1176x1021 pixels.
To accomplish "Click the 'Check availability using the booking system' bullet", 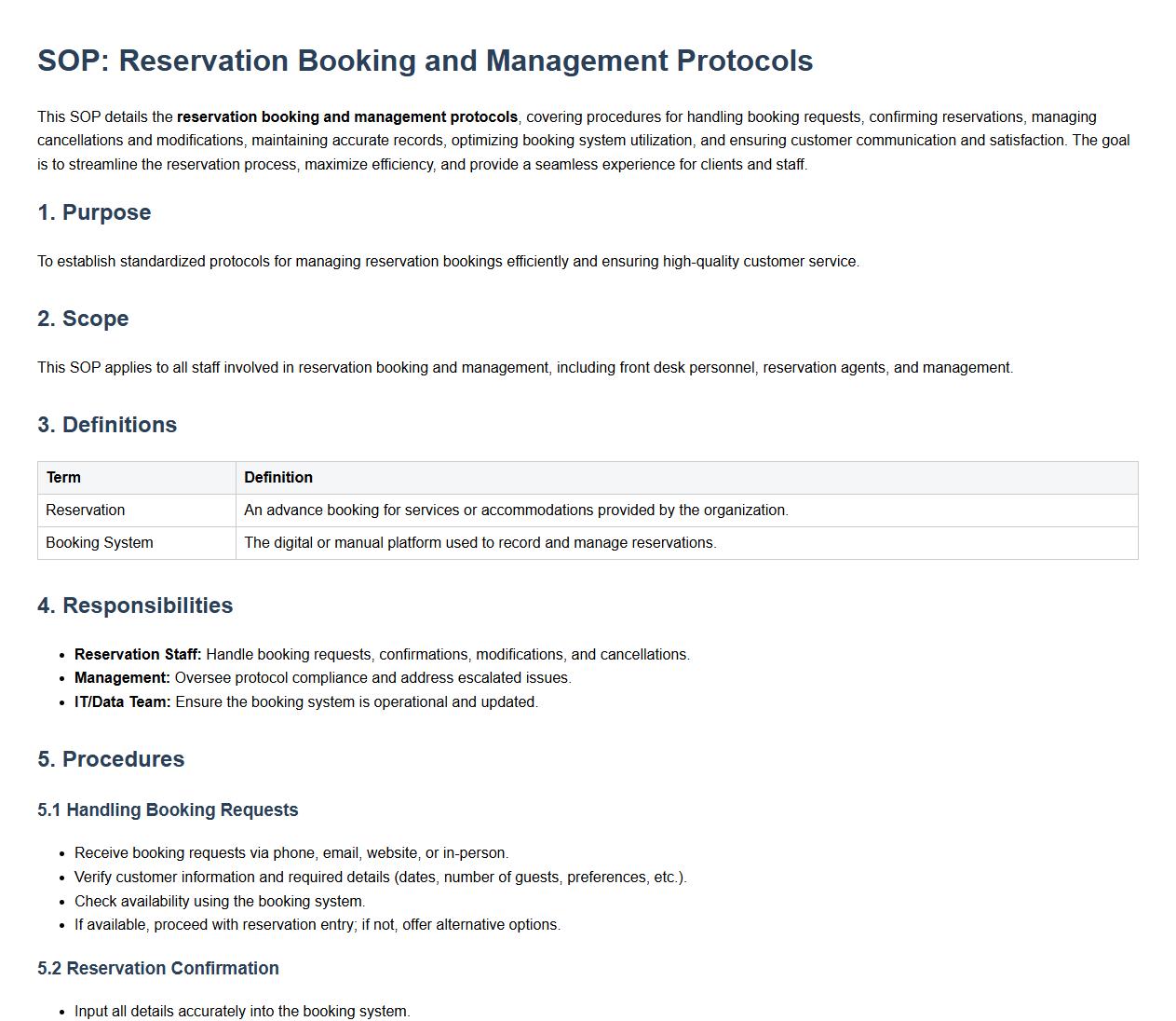I will pos(220,902).
